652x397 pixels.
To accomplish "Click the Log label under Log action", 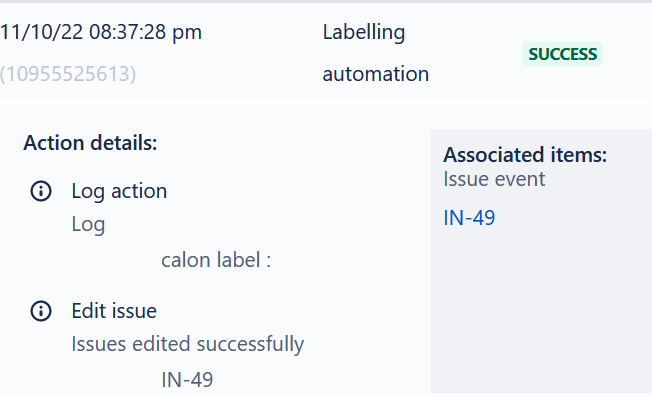I will coord(88,224).
